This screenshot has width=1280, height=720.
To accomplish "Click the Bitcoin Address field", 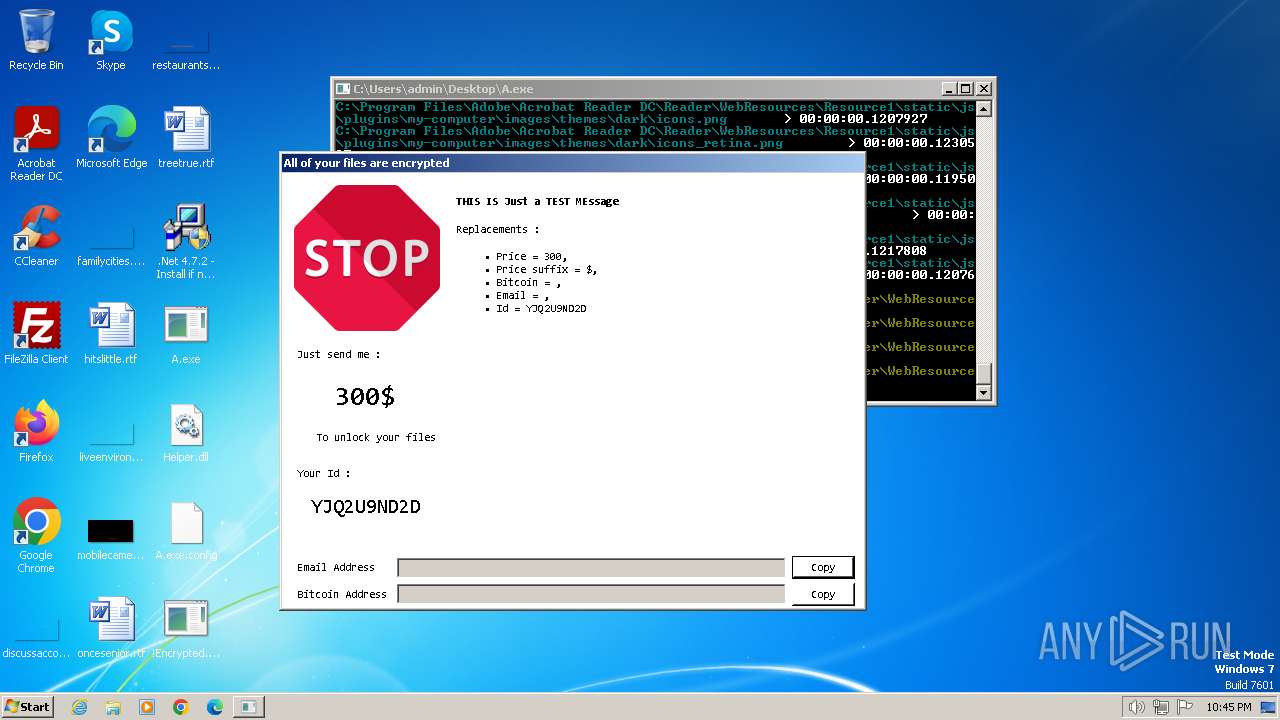I will tap(591, 594).
